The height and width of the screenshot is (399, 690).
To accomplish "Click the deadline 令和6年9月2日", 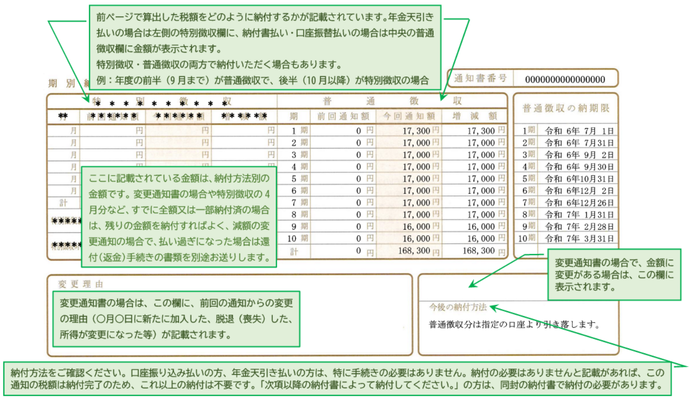I will [579, 155].
